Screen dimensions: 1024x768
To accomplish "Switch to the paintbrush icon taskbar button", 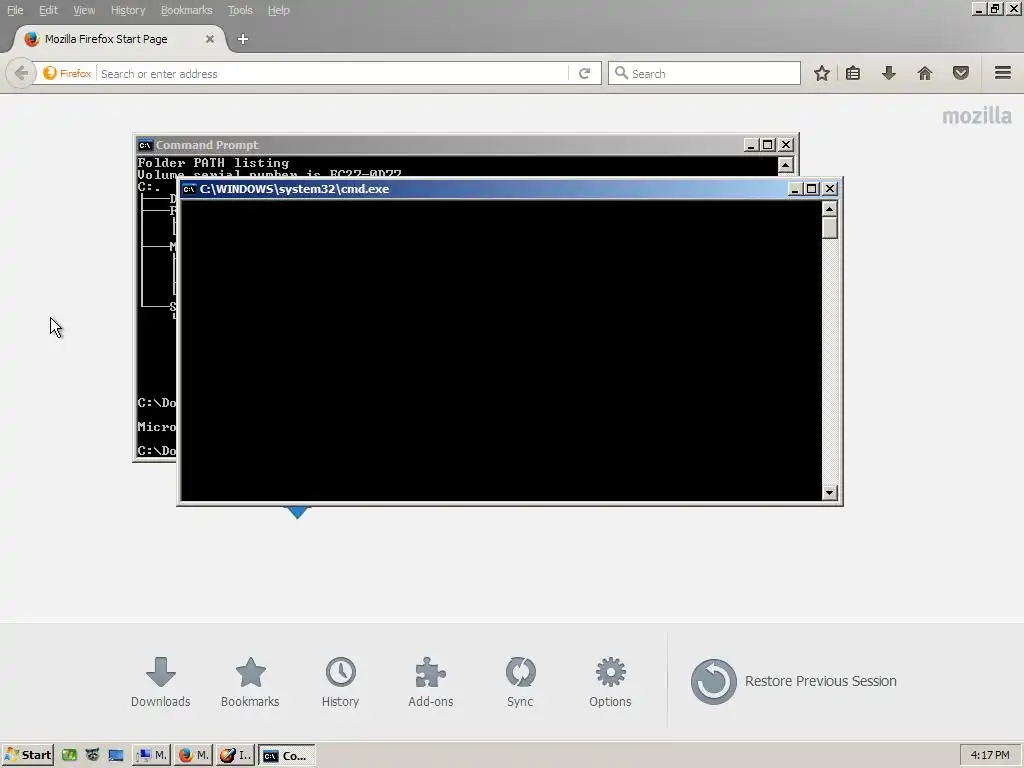I will click(x=235, y=755).
